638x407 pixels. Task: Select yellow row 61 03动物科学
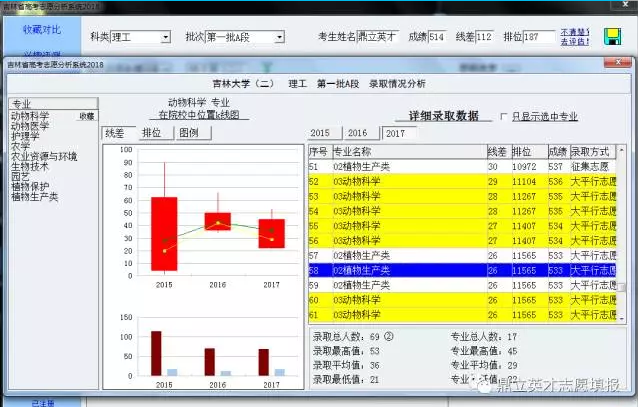pyautogui.click(x=462, y=315)
